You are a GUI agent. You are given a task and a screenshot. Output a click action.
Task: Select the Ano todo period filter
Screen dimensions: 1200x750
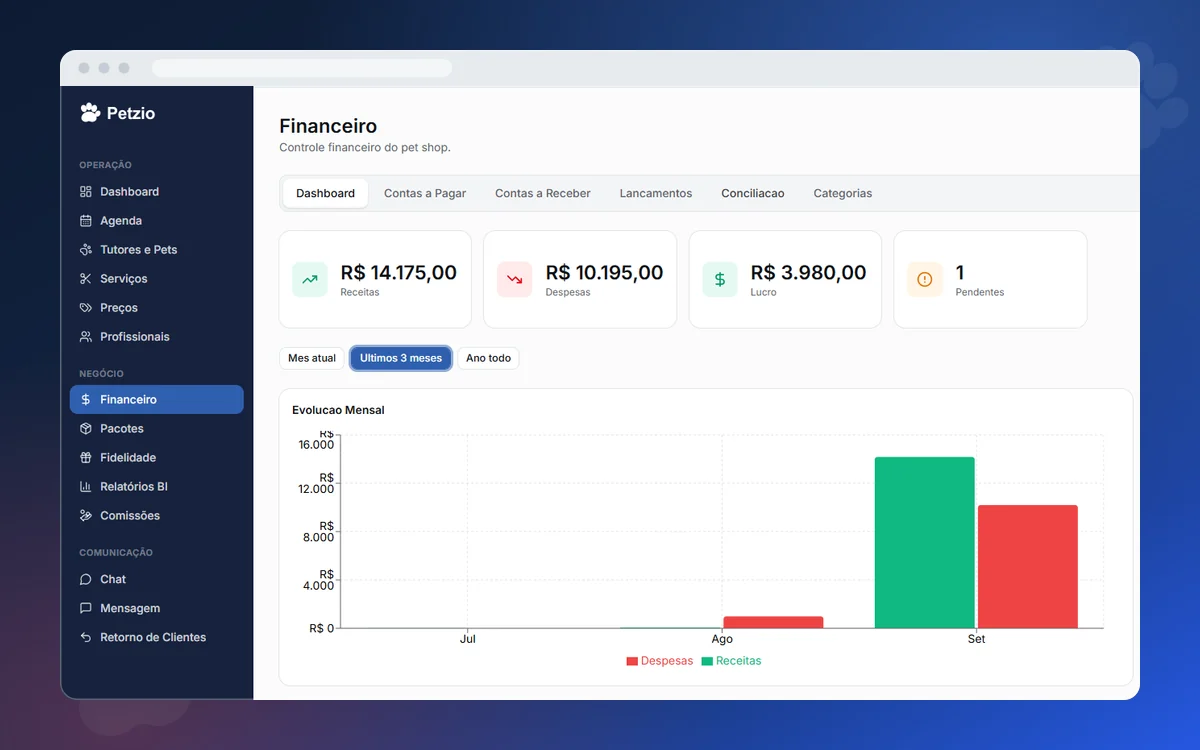tap(488, 358)
